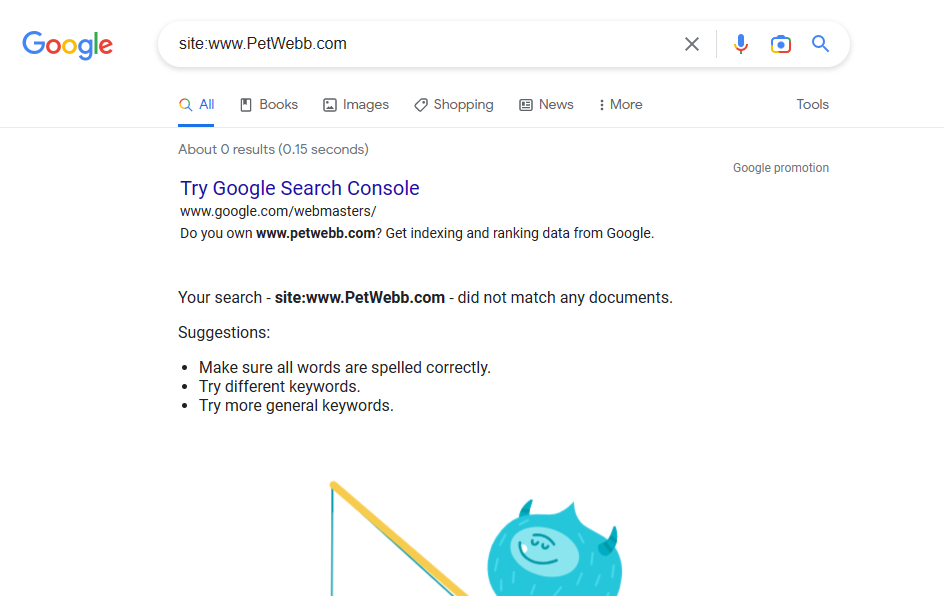
Task: Click the Books tab icon
Action: coord(246,105)
